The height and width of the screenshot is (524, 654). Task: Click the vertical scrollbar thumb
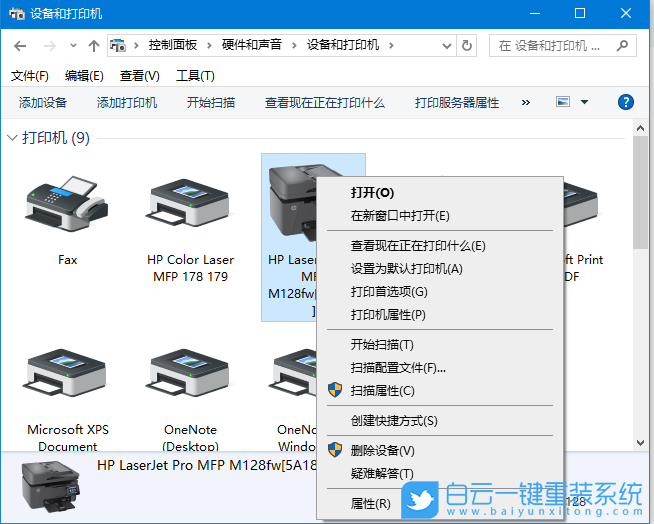(640, 192)
